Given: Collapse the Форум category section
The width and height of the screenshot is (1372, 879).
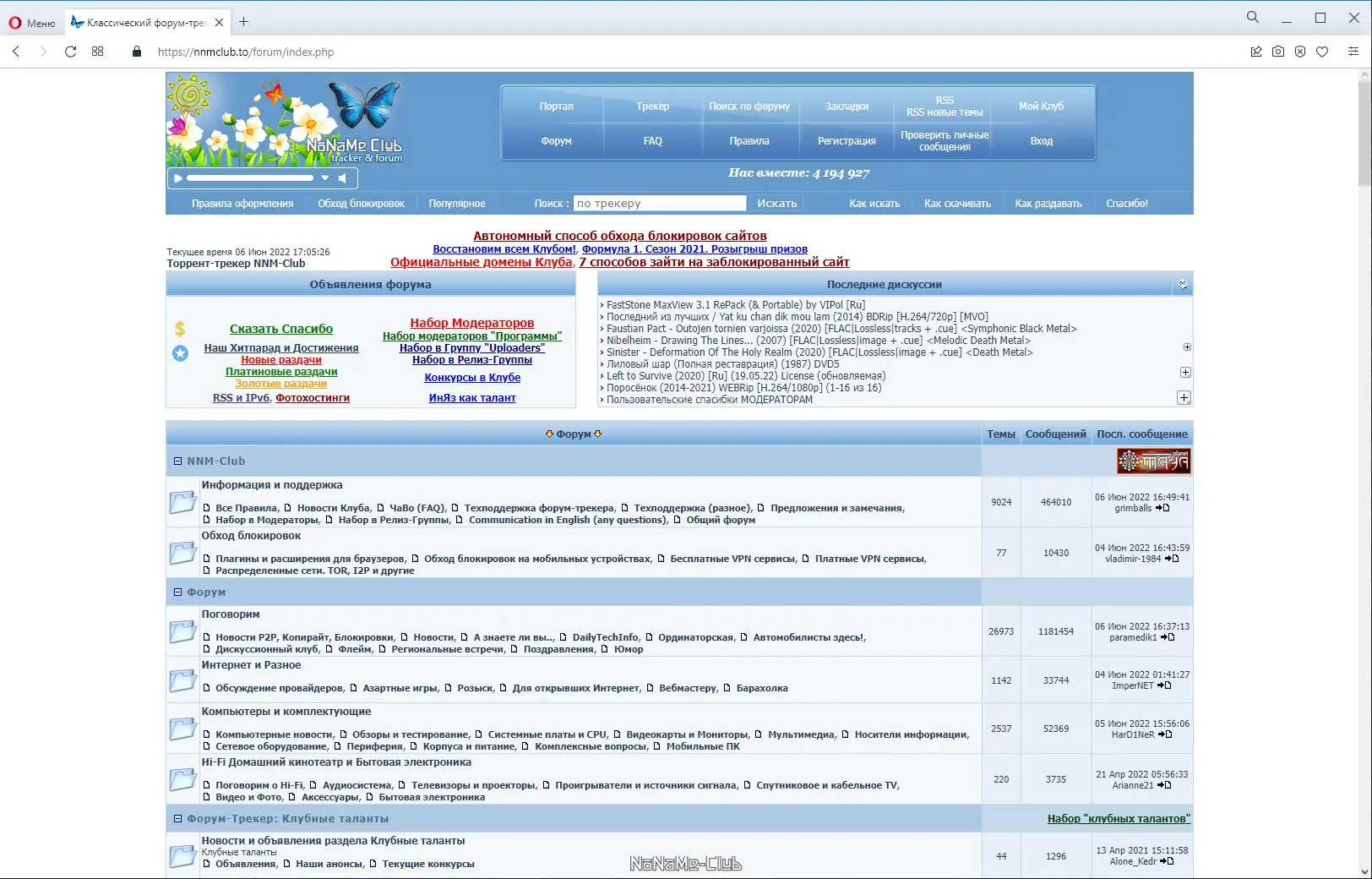Looking at the screenshot, I should pos(177,592).
